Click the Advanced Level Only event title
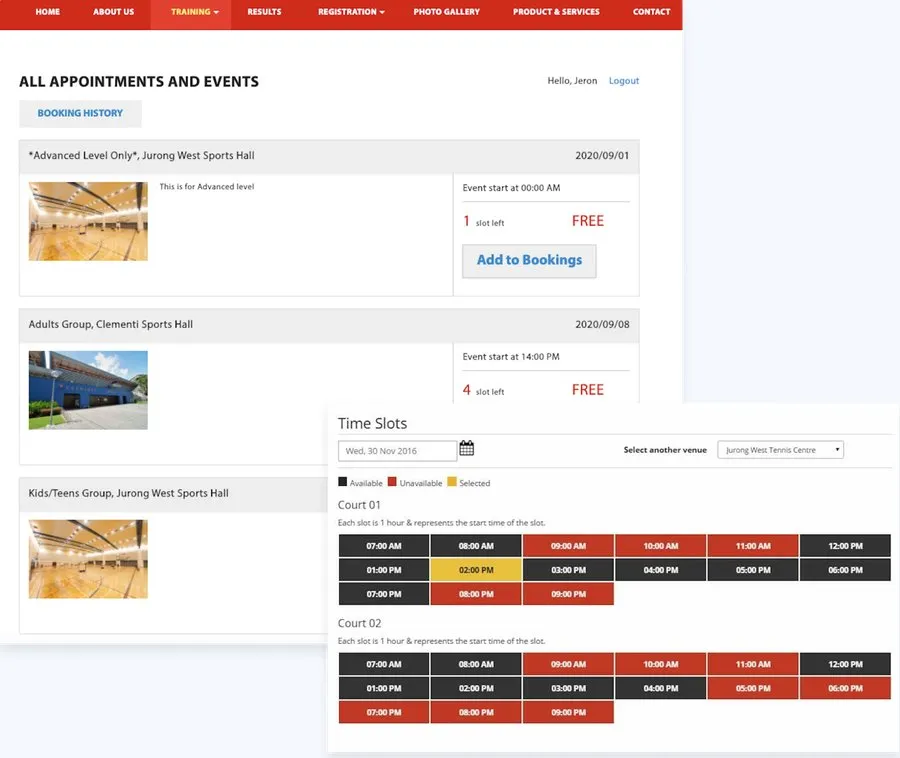The height and width of the screenshot is (758, 900). 141,156
